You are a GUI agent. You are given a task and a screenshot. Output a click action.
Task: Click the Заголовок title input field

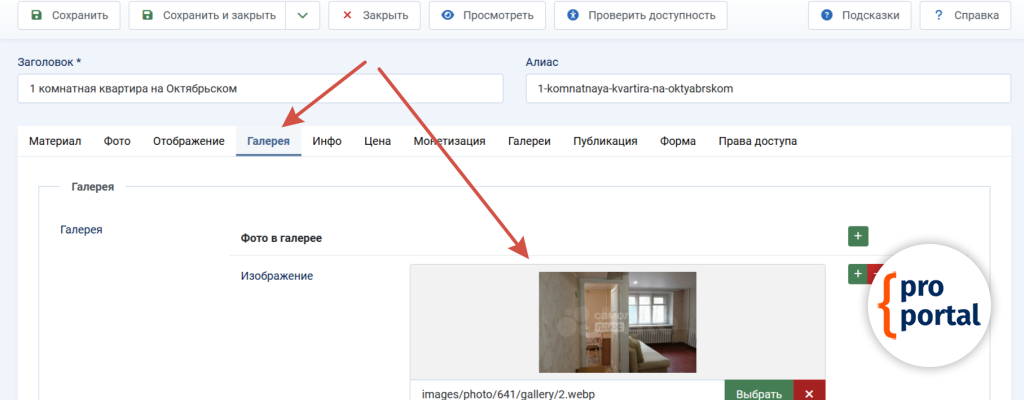[x=260, y=88]
